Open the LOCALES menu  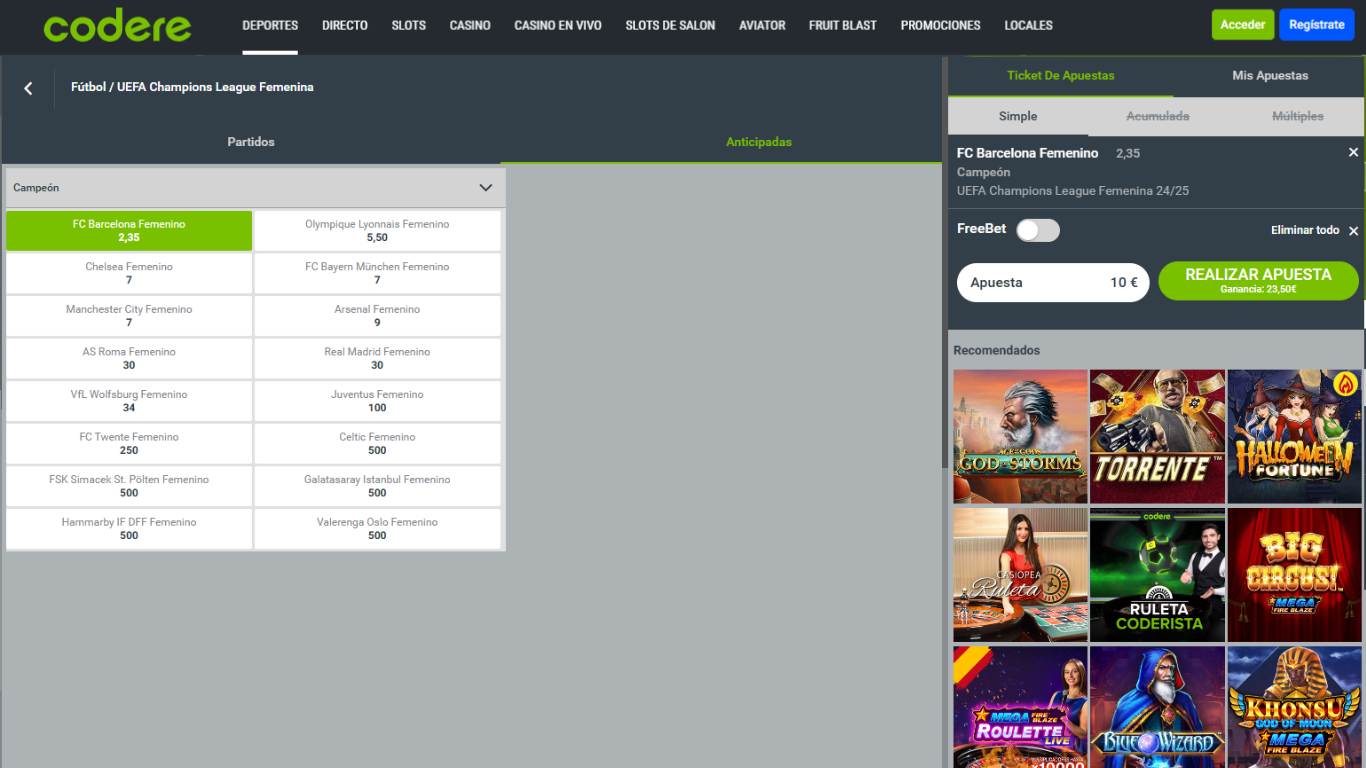point(1029,25)
